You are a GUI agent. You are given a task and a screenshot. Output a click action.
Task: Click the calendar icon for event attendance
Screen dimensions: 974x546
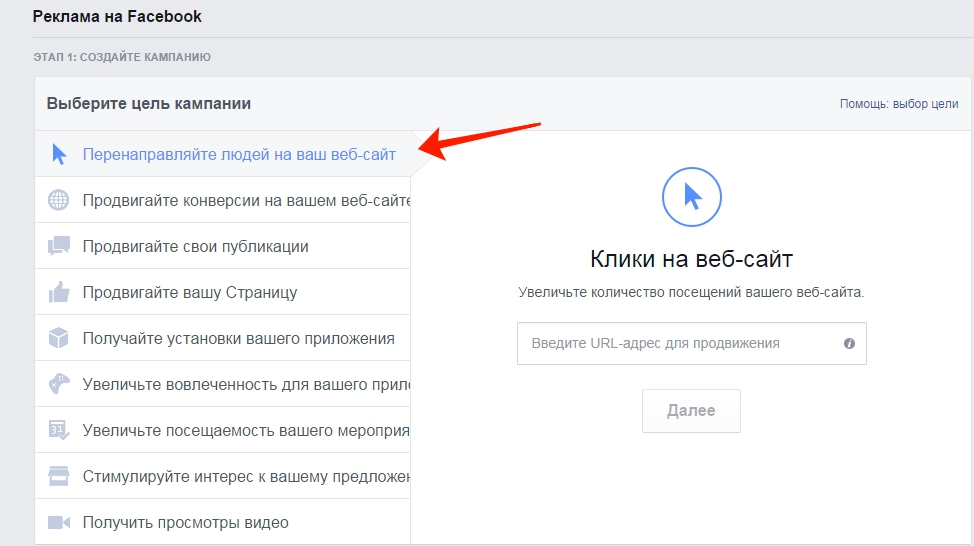pos(58,430)
